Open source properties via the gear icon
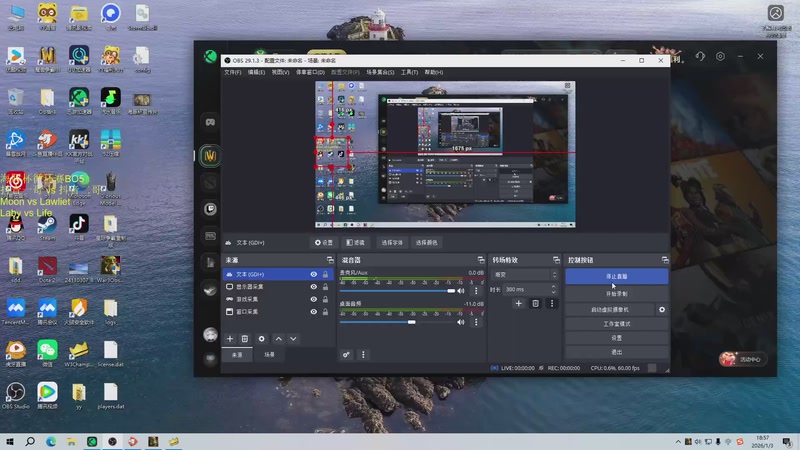Viewport: 800px width, 450px height. click(x=262, y=339)
